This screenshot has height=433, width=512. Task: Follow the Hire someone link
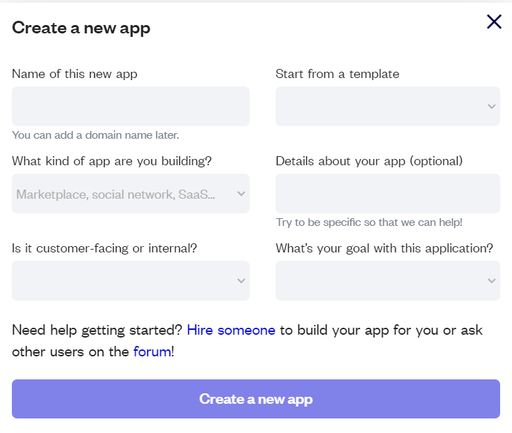[x=231, y=330]
